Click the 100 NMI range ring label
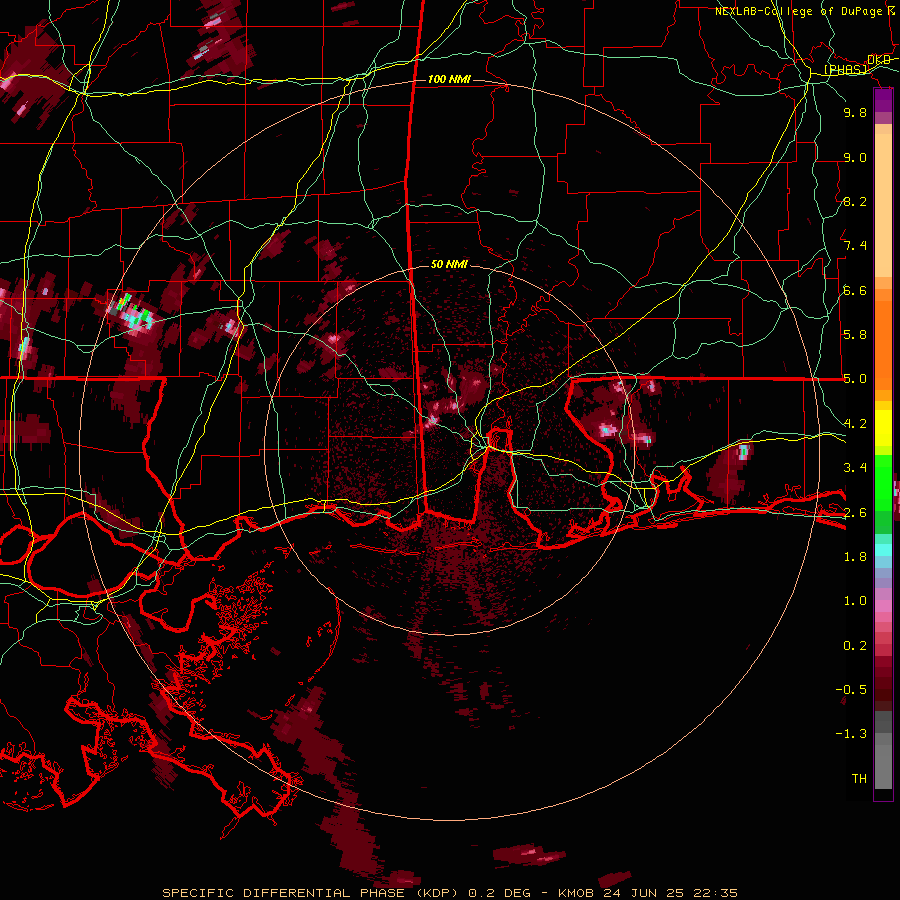900x900 pixels. [x=449, y=79]
